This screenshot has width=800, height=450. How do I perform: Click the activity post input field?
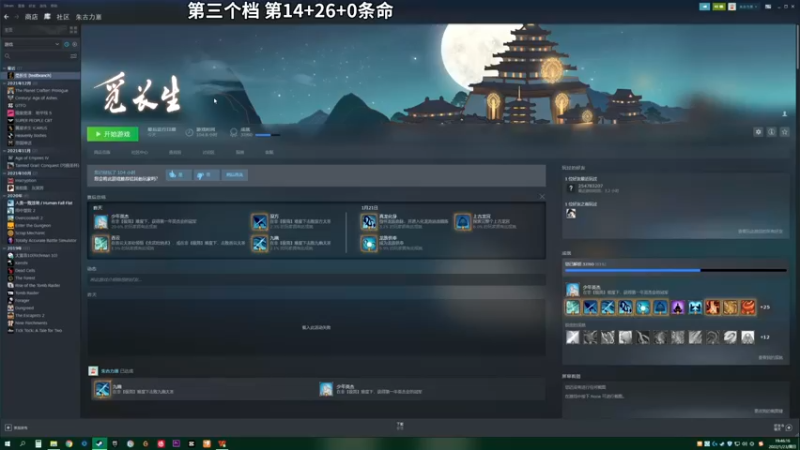[316, 280]
